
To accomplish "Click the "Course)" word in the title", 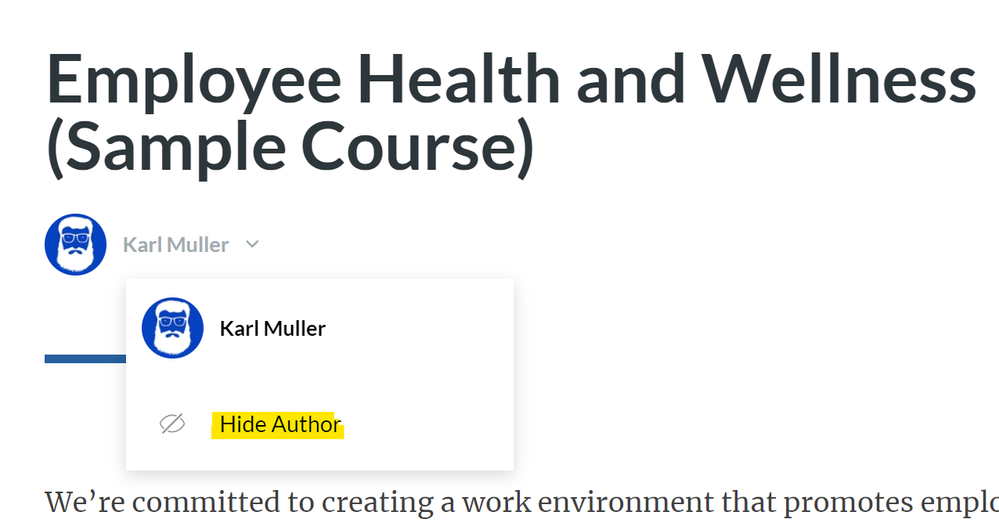I will pyautogui.click(x=420, y=150).
